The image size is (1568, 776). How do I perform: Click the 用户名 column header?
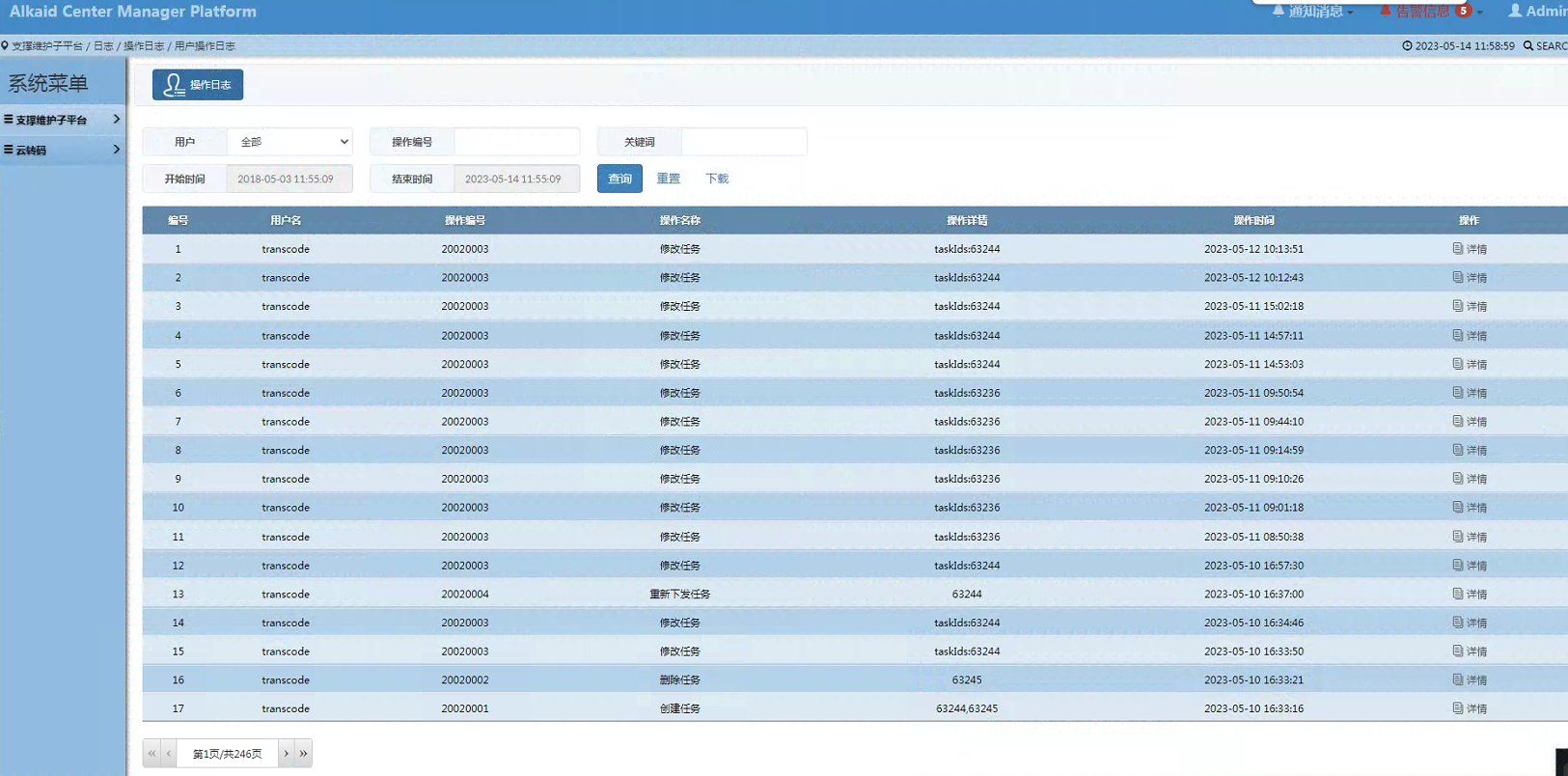(x=286, y=220)
